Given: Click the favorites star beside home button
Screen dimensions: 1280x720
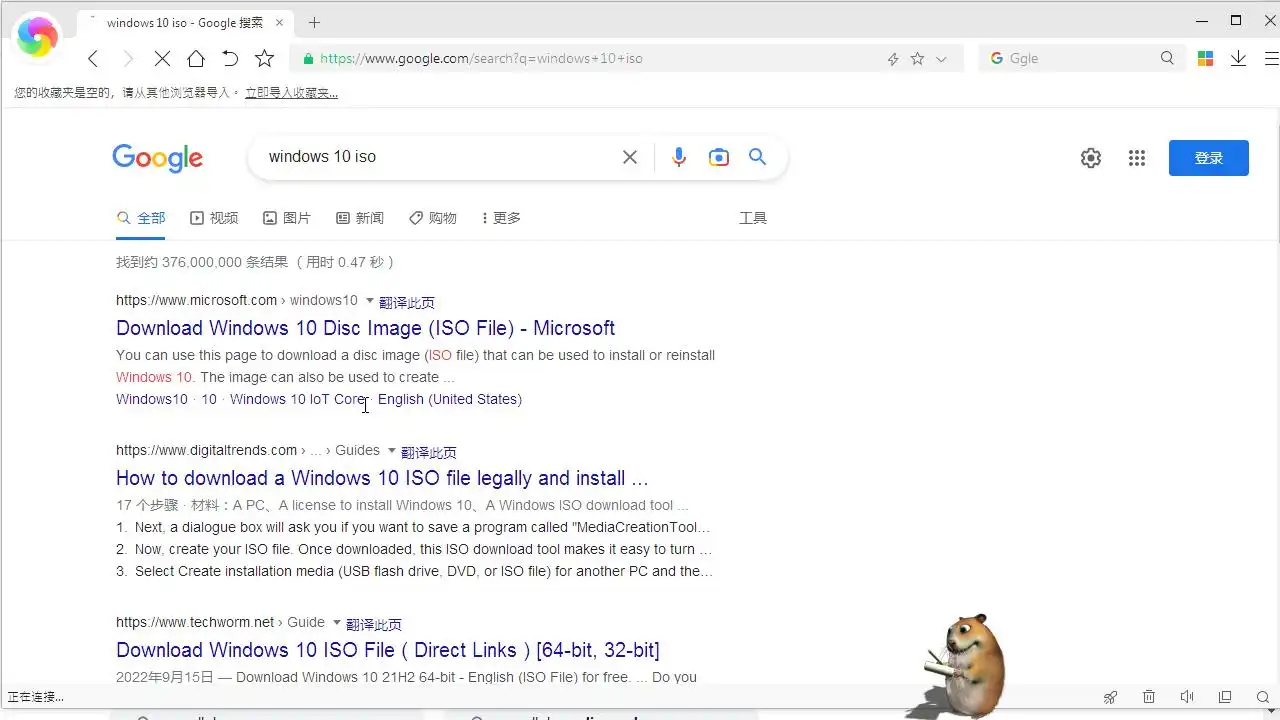Looking at the screenshot, I should 264,59.
